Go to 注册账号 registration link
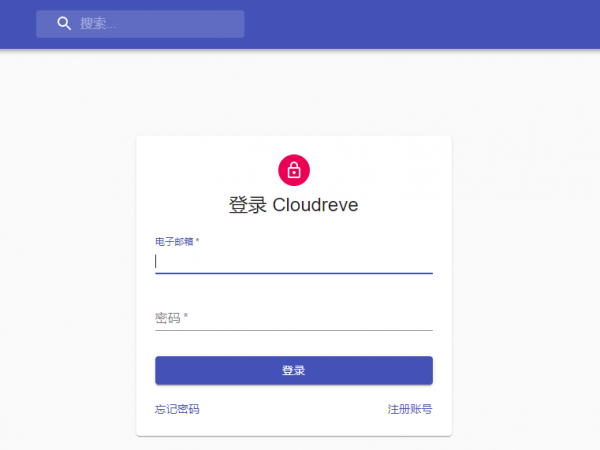 point(410,409)
